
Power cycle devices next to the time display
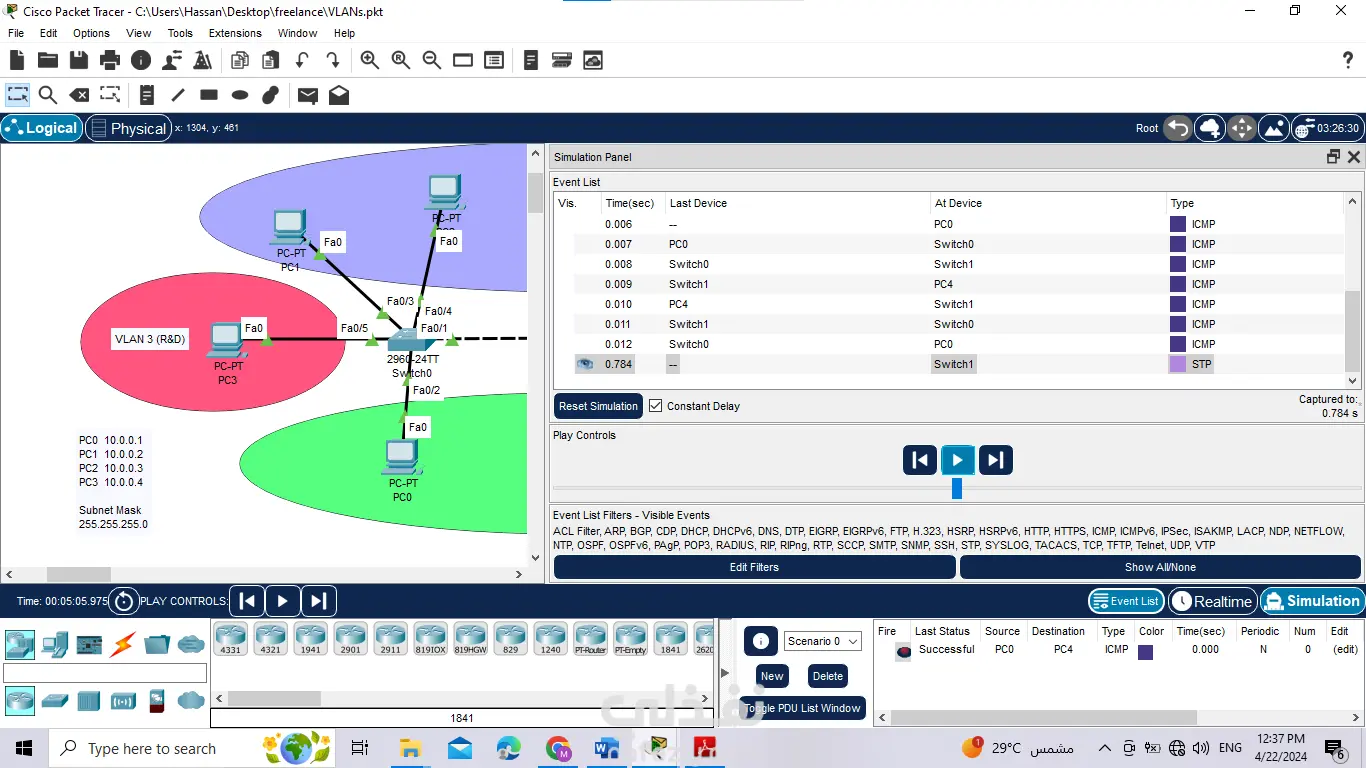124,601
